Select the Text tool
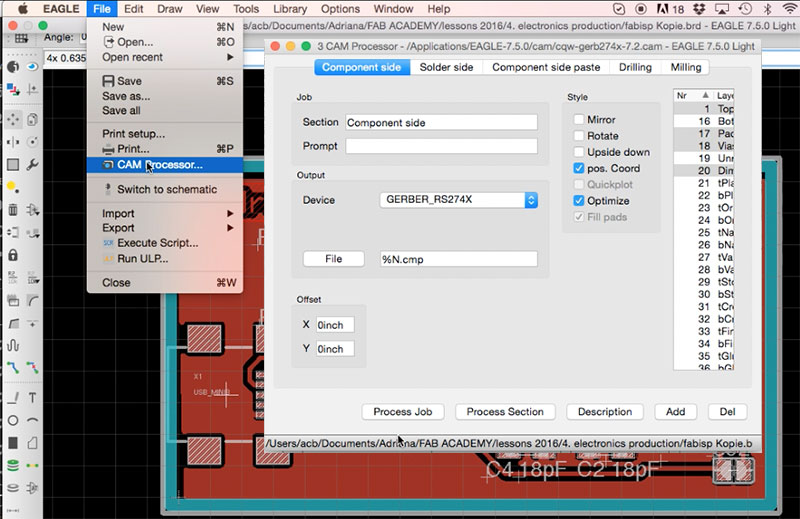Screen dimensions: 800x519 tap(32, 398)
